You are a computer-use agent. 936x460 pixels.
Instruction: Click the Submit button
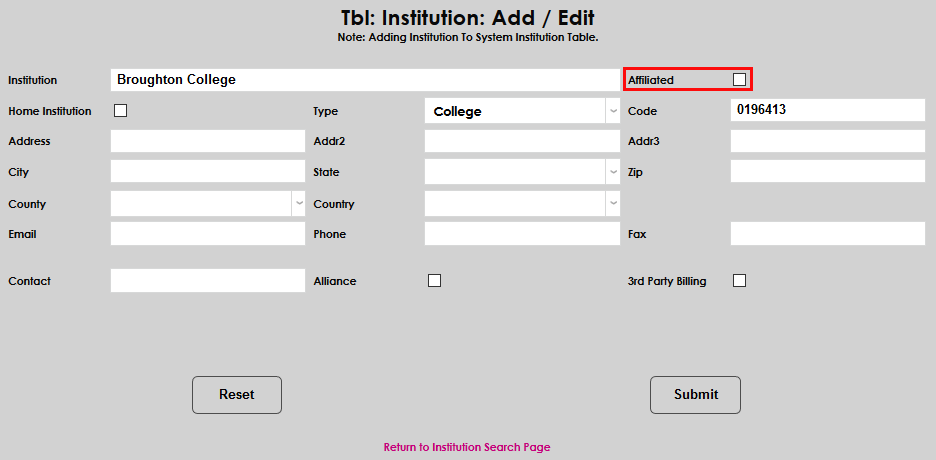695,395
